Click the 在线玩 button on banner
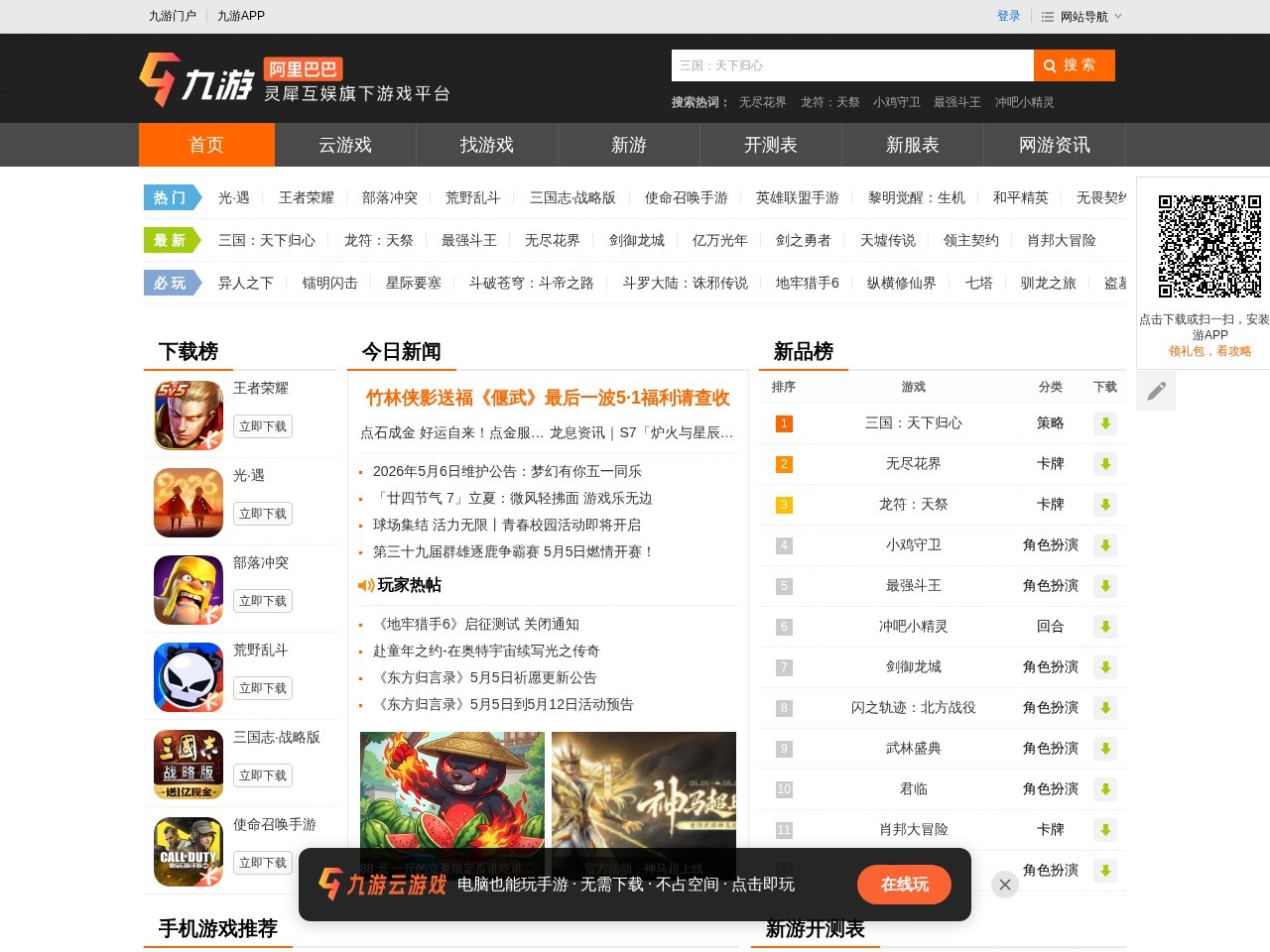1270x952 pixels. coord(905,885)
